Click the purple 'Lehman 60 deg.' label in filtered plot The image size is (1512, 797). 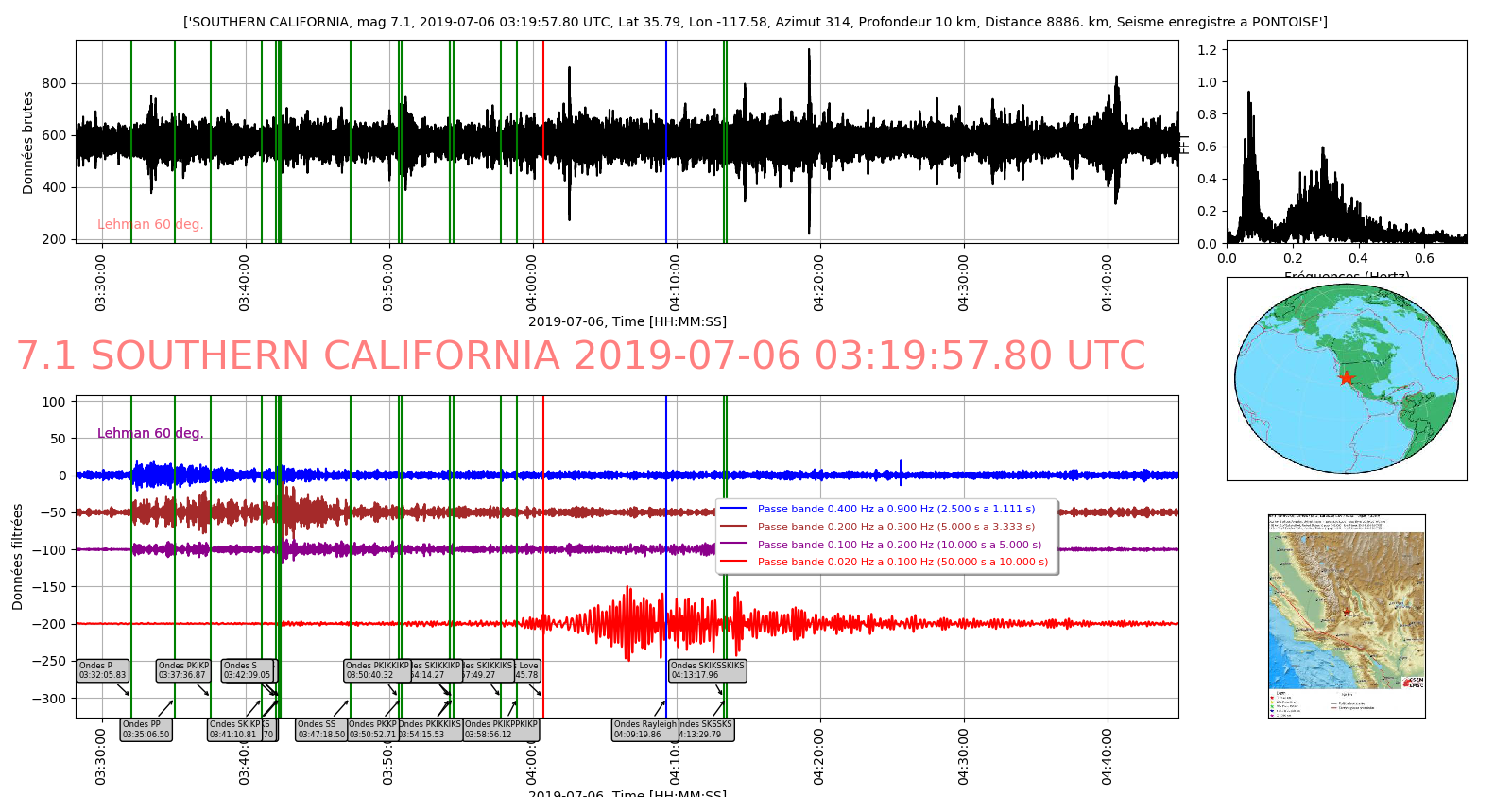click(150, 433)
